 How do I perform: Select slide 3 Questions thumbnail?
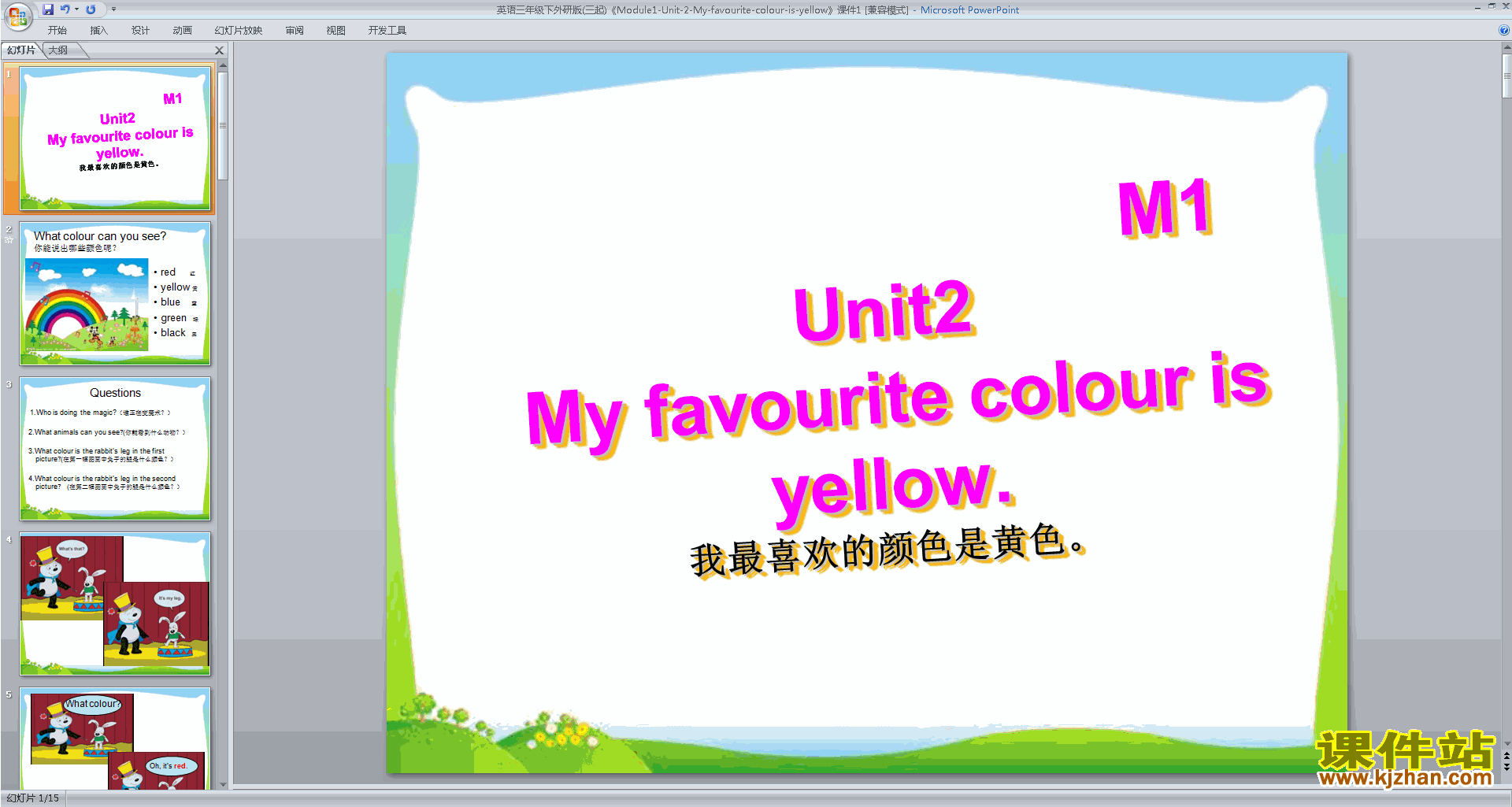[115, 449]
